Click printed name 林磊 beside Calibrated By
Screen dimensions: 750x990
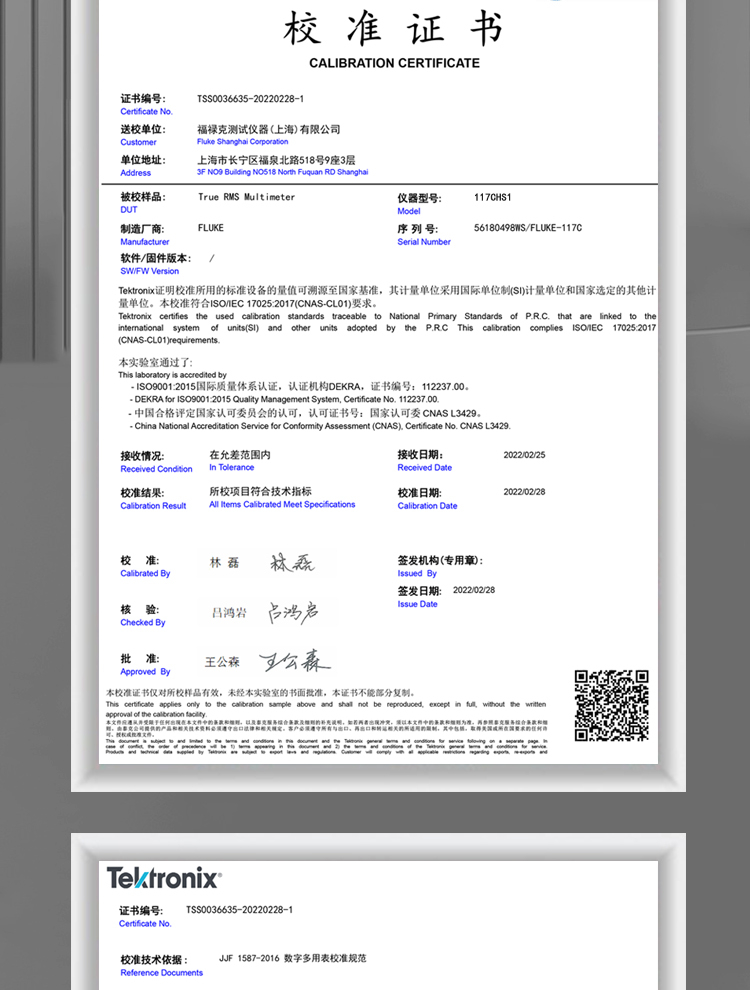click(x=224, y=563)
